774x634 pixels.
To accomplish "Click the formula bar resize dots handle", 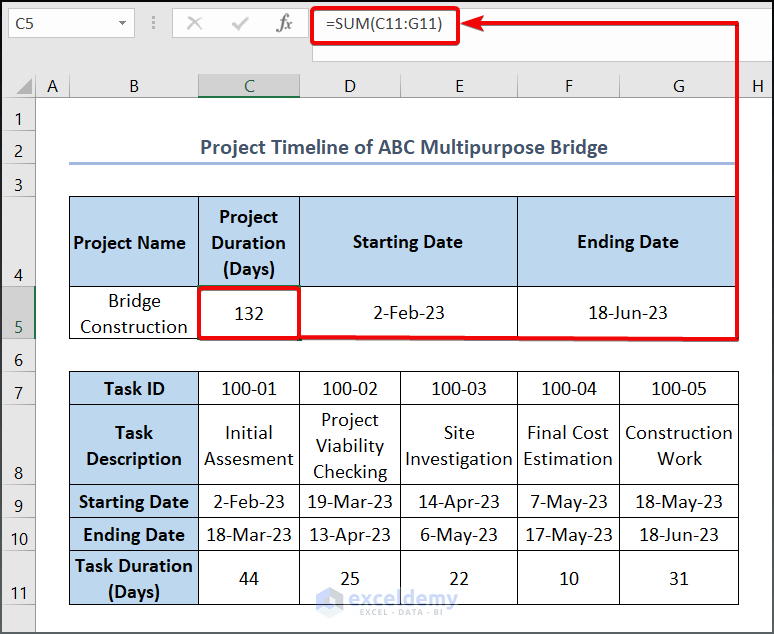I will [x=154, y=23].
